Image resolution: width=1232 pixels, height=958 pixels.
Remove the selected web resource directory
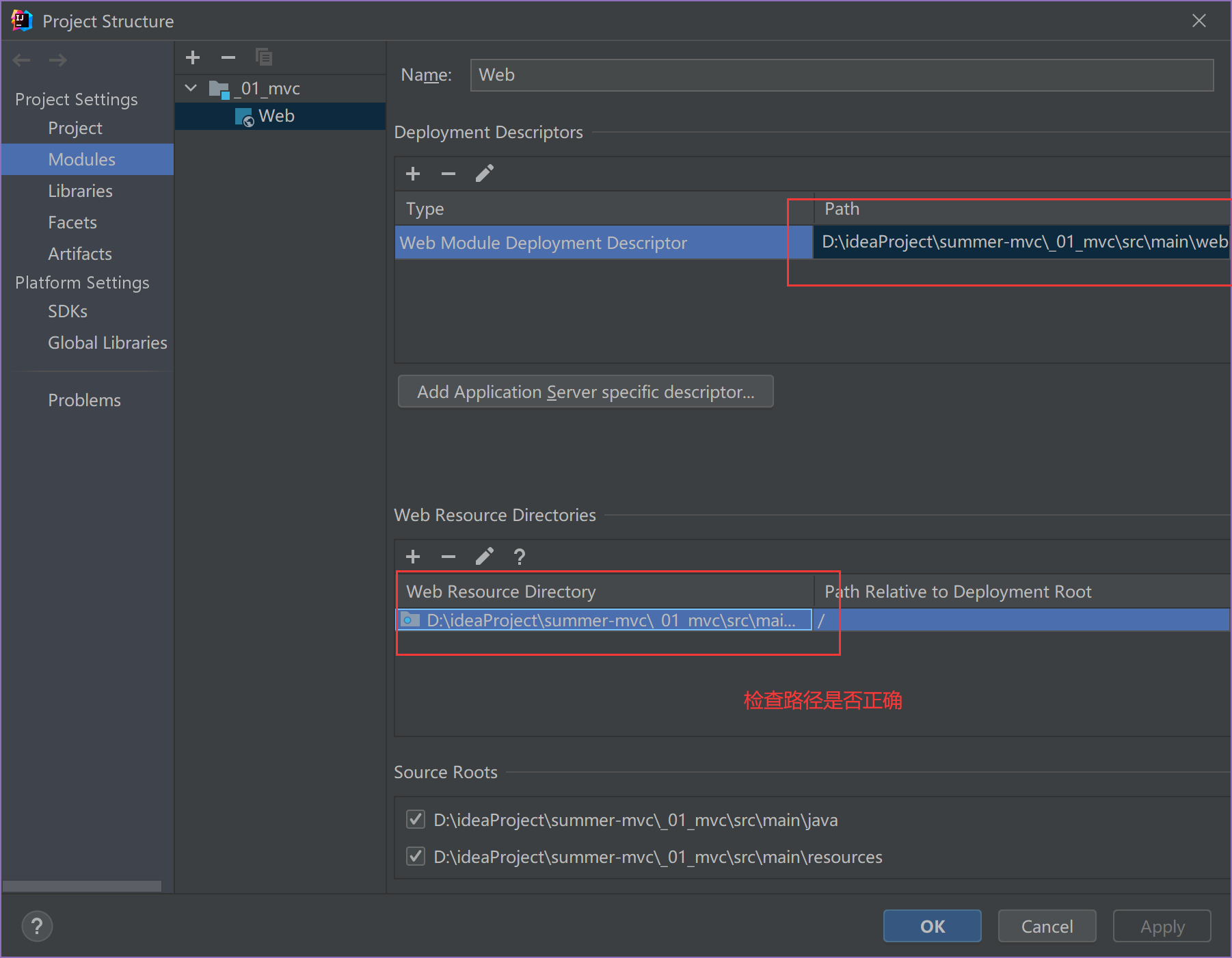448,557
